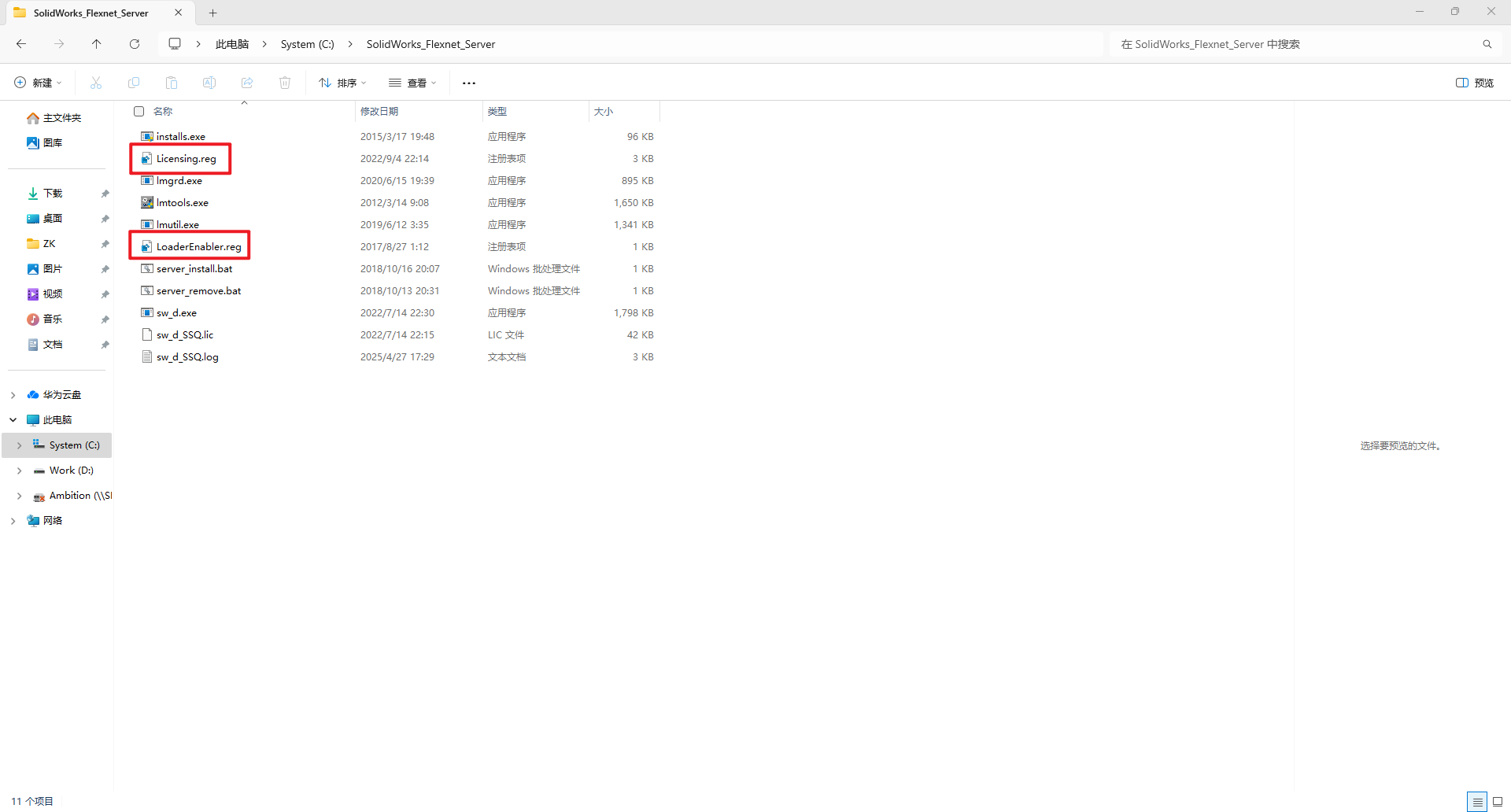Viewport: 1511px width, 812px height.
Task: Collapse 此电脑 tree node
Action: [x=13, y=420]
